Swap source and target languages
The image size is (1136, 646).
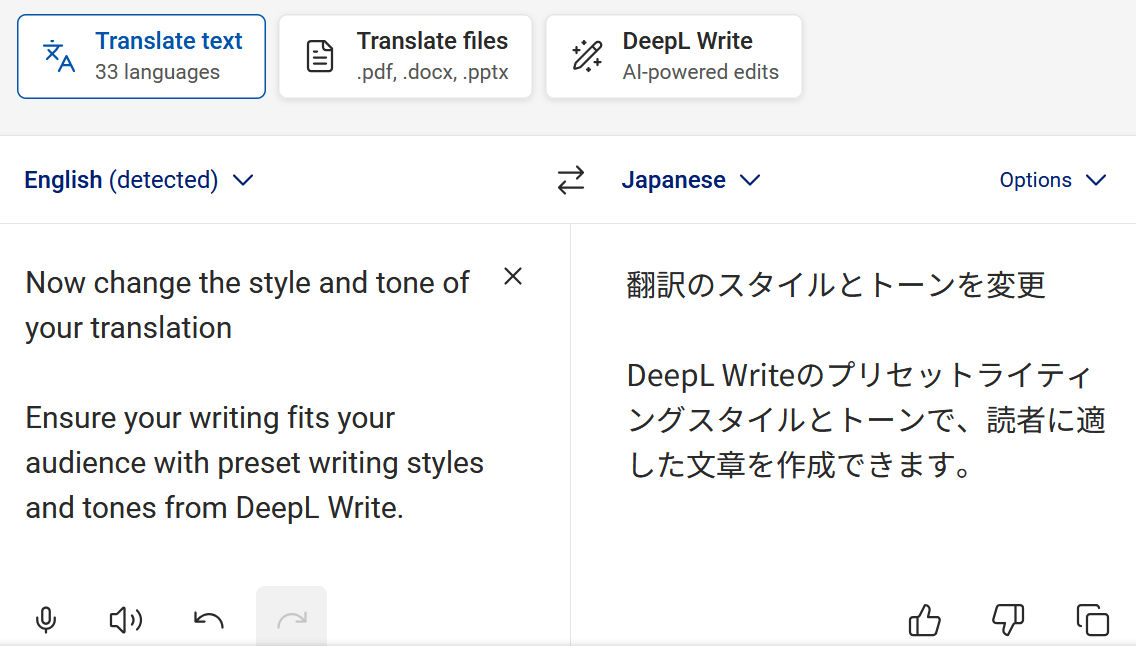coord(571,180)
